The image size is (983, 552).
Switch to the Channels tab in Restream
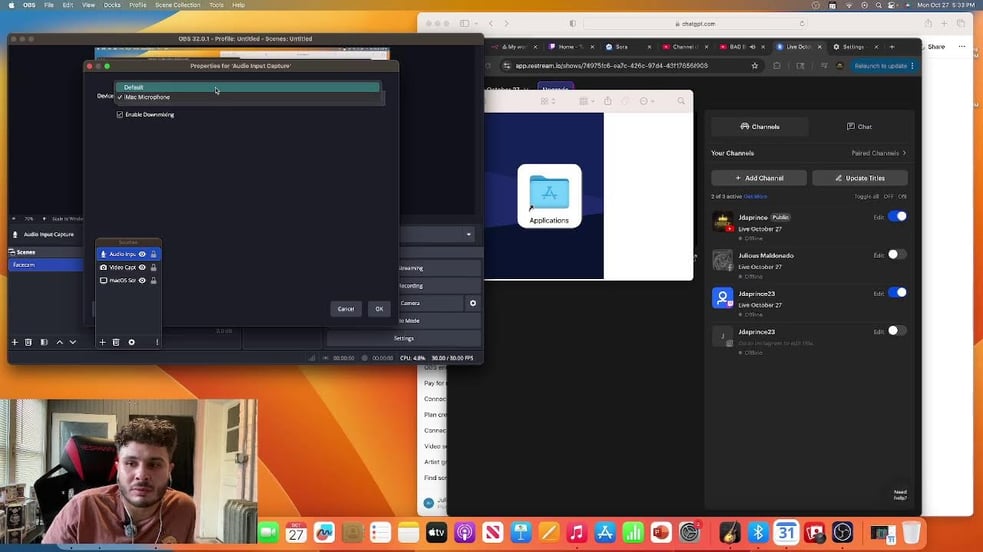point(760,127)
